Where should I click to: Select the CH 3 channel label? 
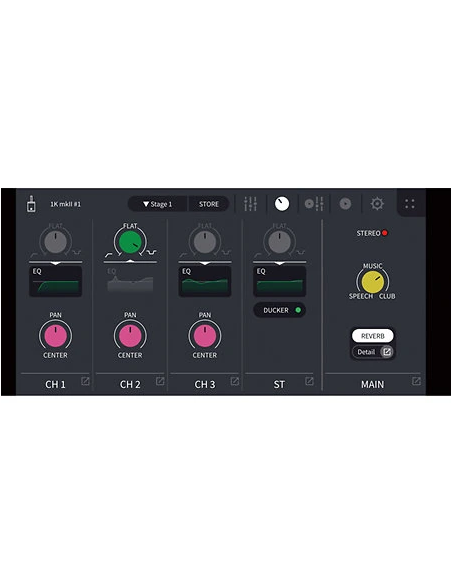pyautogui.click(x=205, y=384)
